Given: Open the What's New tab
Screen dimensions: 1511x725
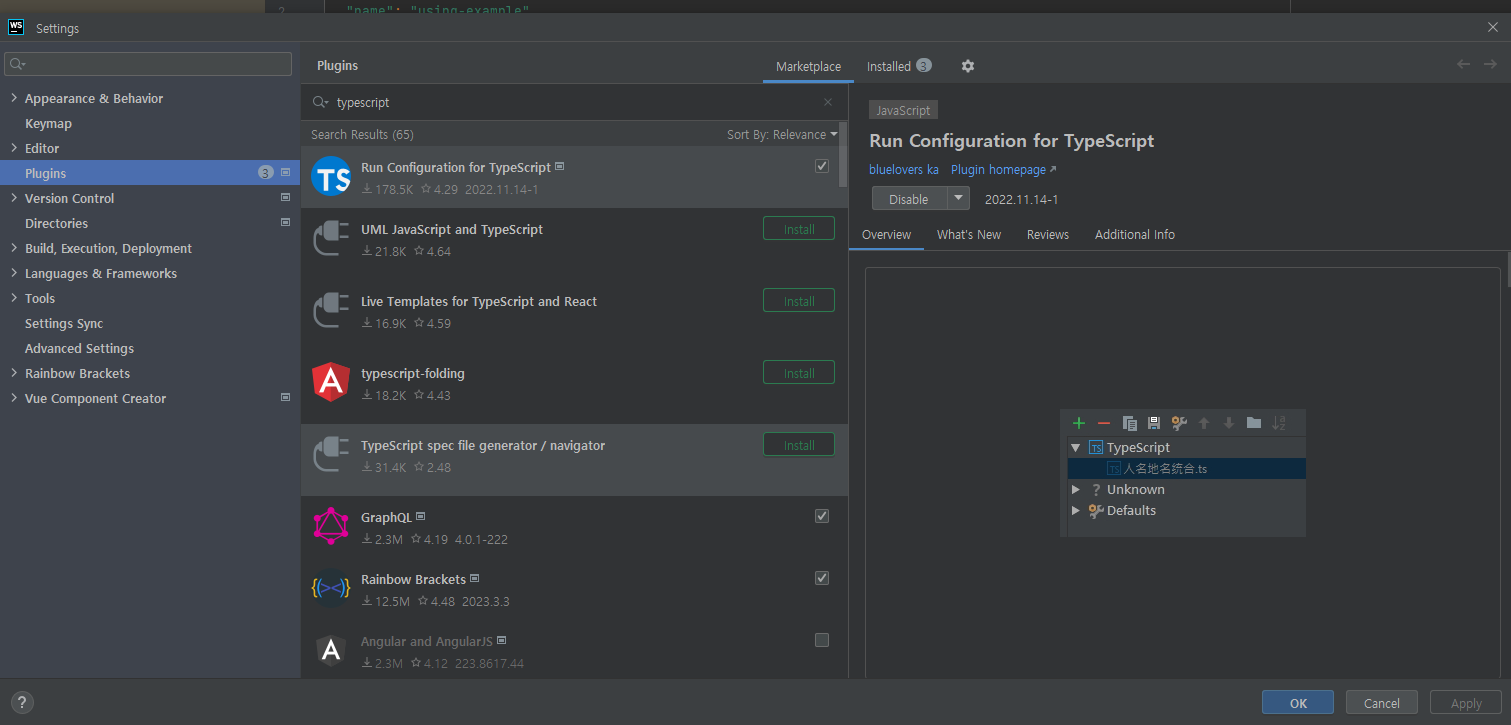Looking at the screenshot, I should [969, 235].
